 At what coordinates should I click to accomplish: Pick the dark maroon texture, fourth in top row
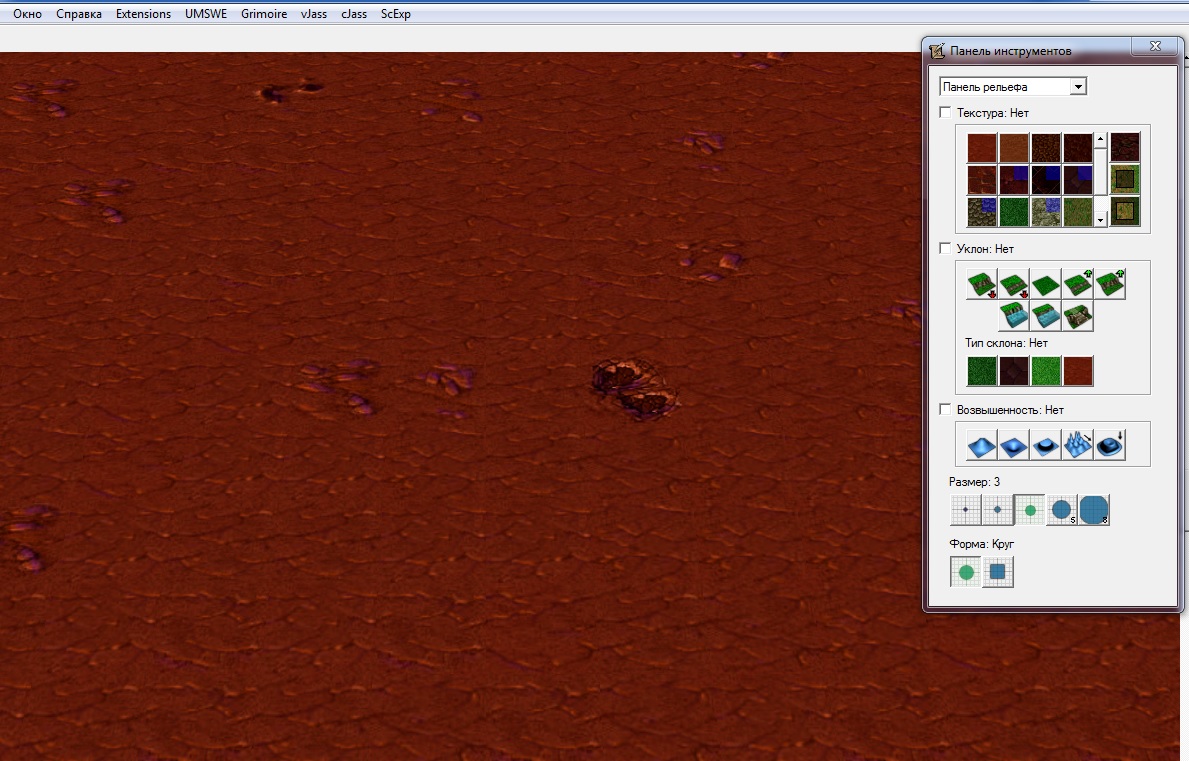pyautogui.click(x=1078, y=148)
